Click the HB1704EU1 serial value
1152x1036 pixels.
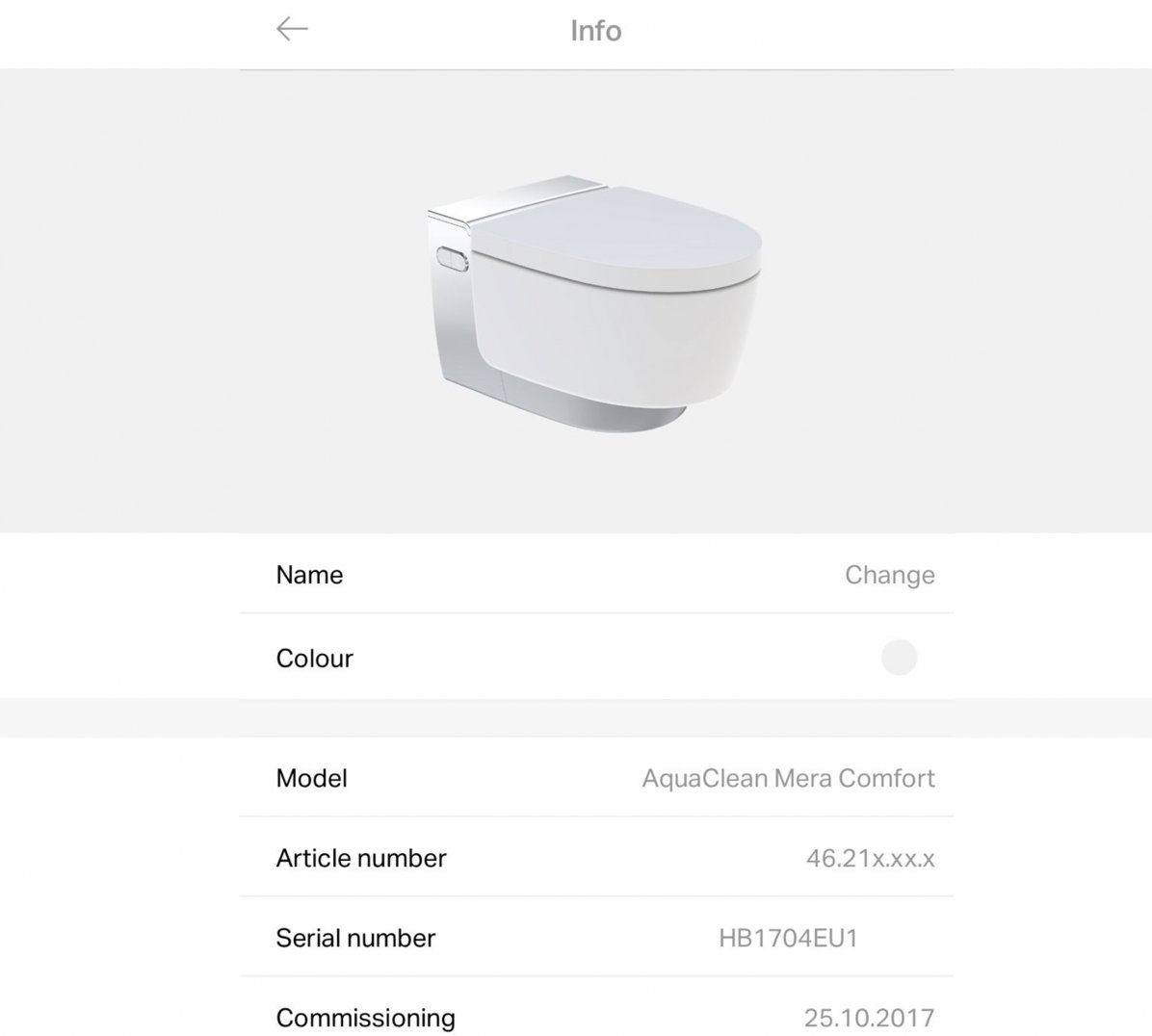788,939
